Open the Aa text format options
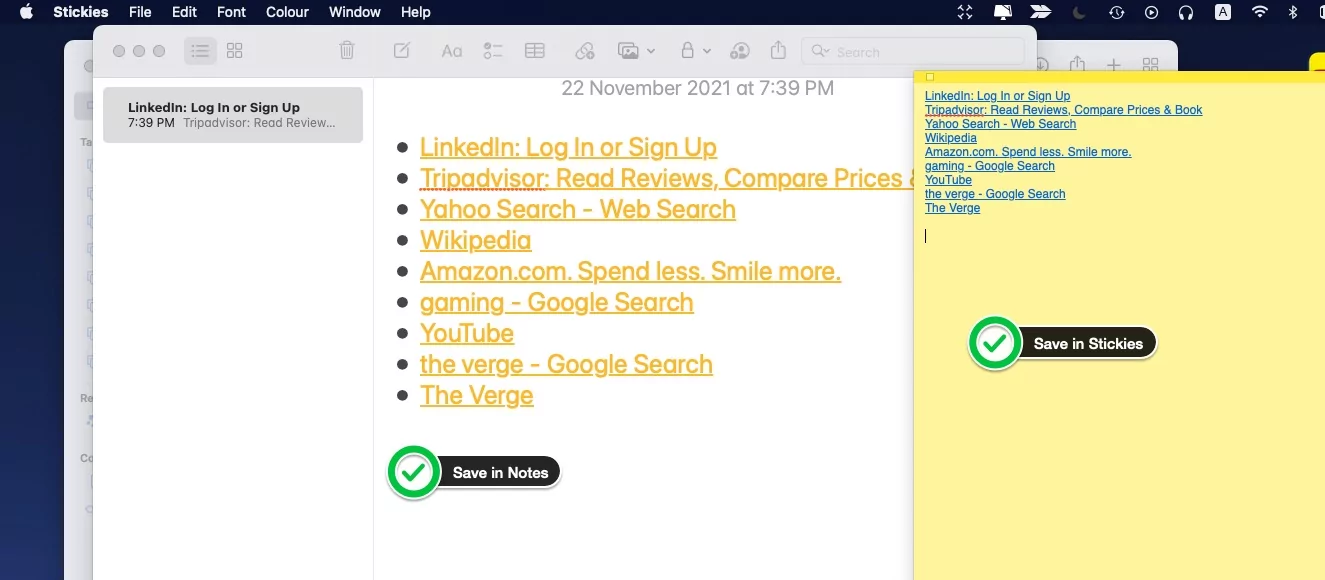Viewport: 1325px width, 580px height. 452,50
